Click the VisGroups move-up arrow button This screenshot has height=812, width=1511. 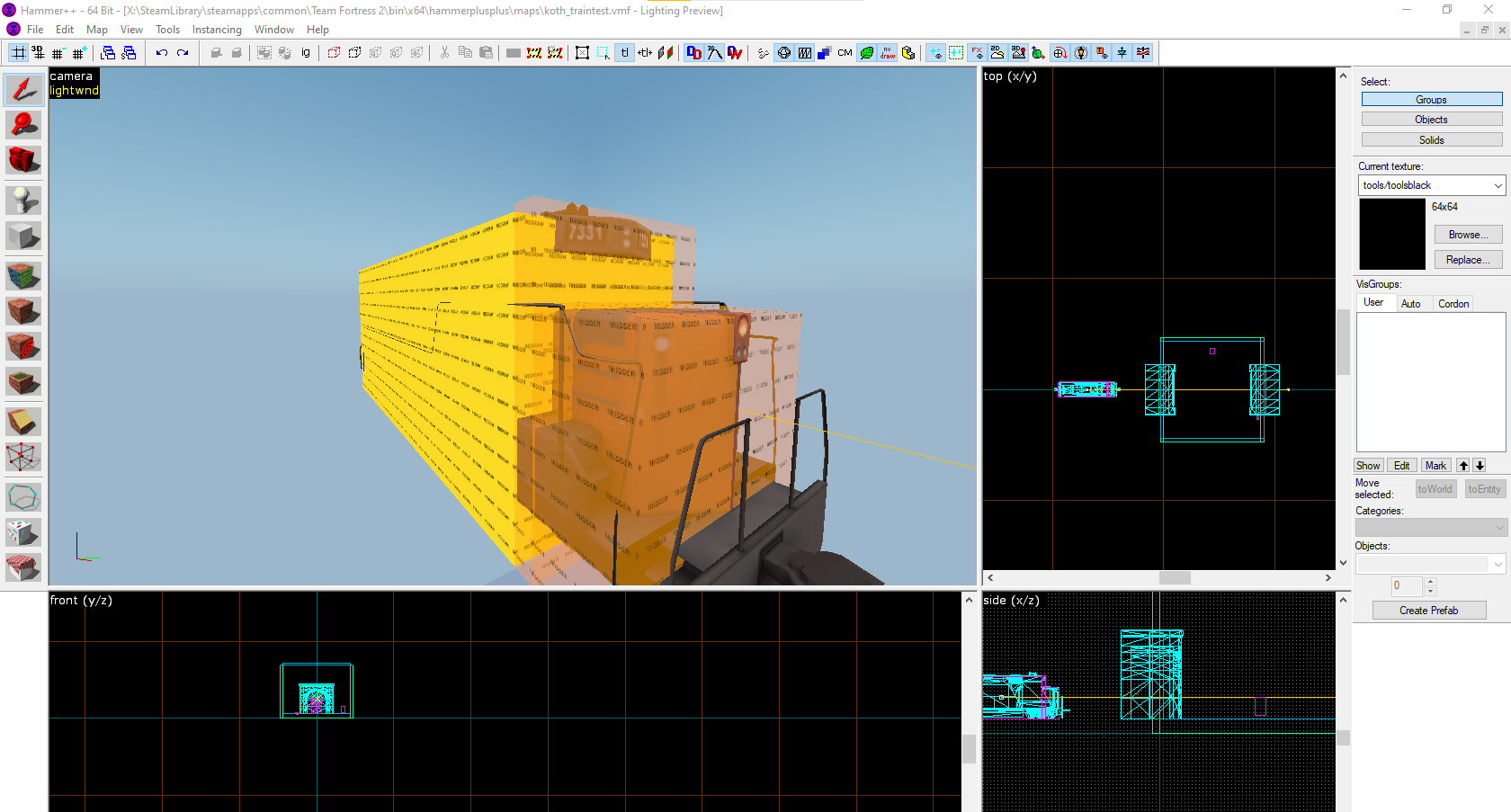click(x=1463, y=466)
